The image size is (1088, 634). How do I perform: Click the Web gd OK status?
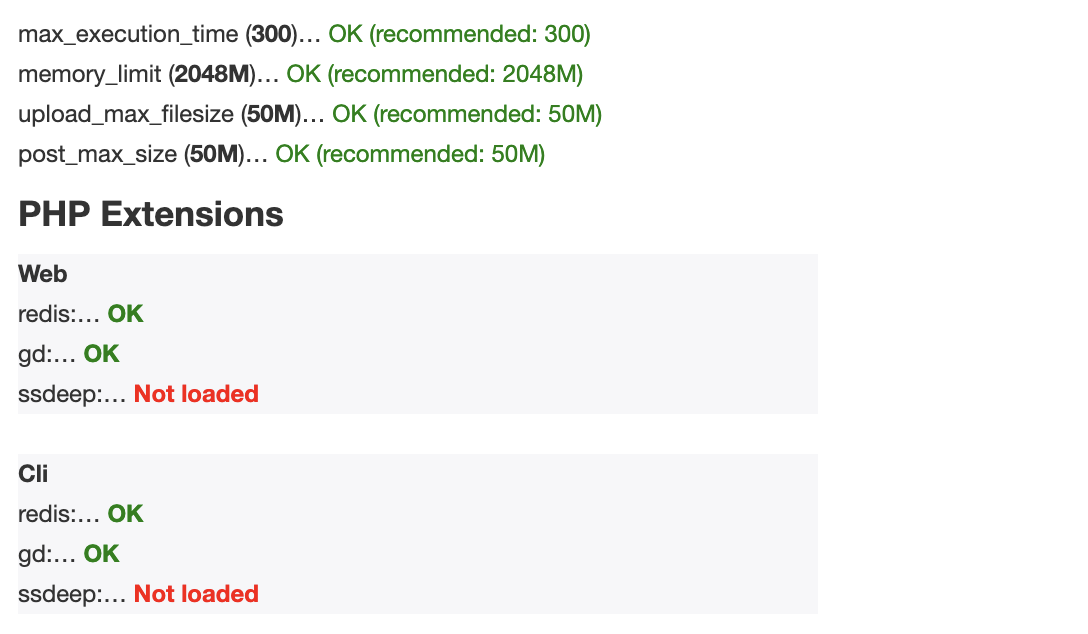pyautogui.click(x=101, y=354)
